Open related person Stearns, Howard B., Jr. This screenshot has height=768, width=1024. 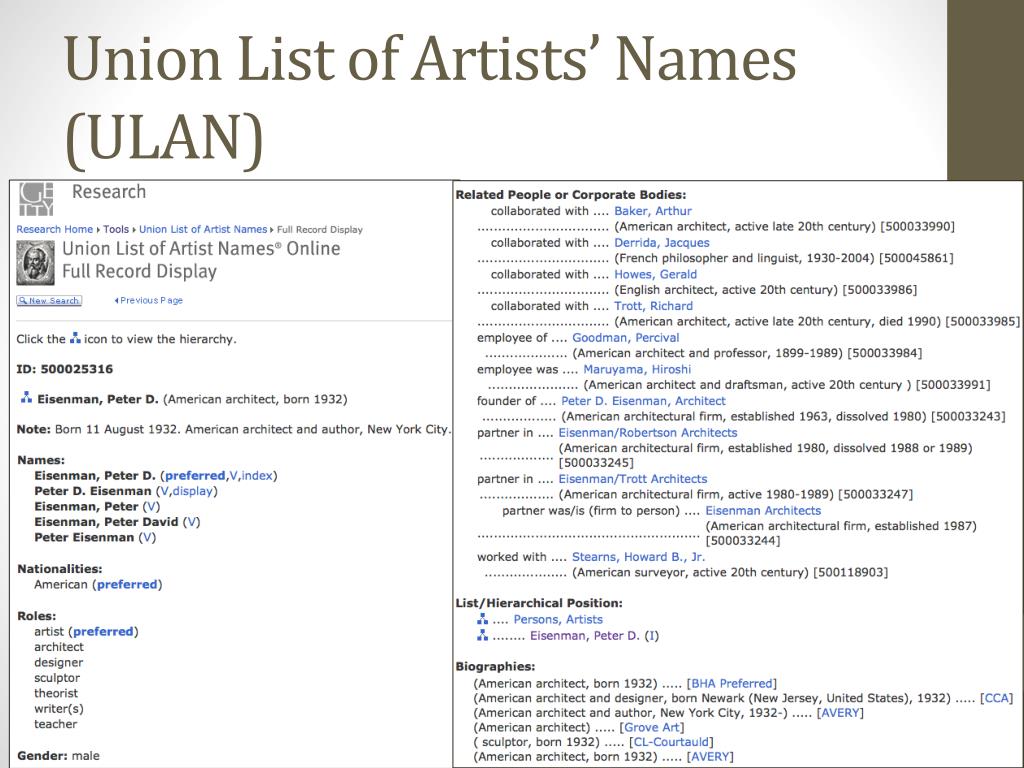click(x=639, y=557)
